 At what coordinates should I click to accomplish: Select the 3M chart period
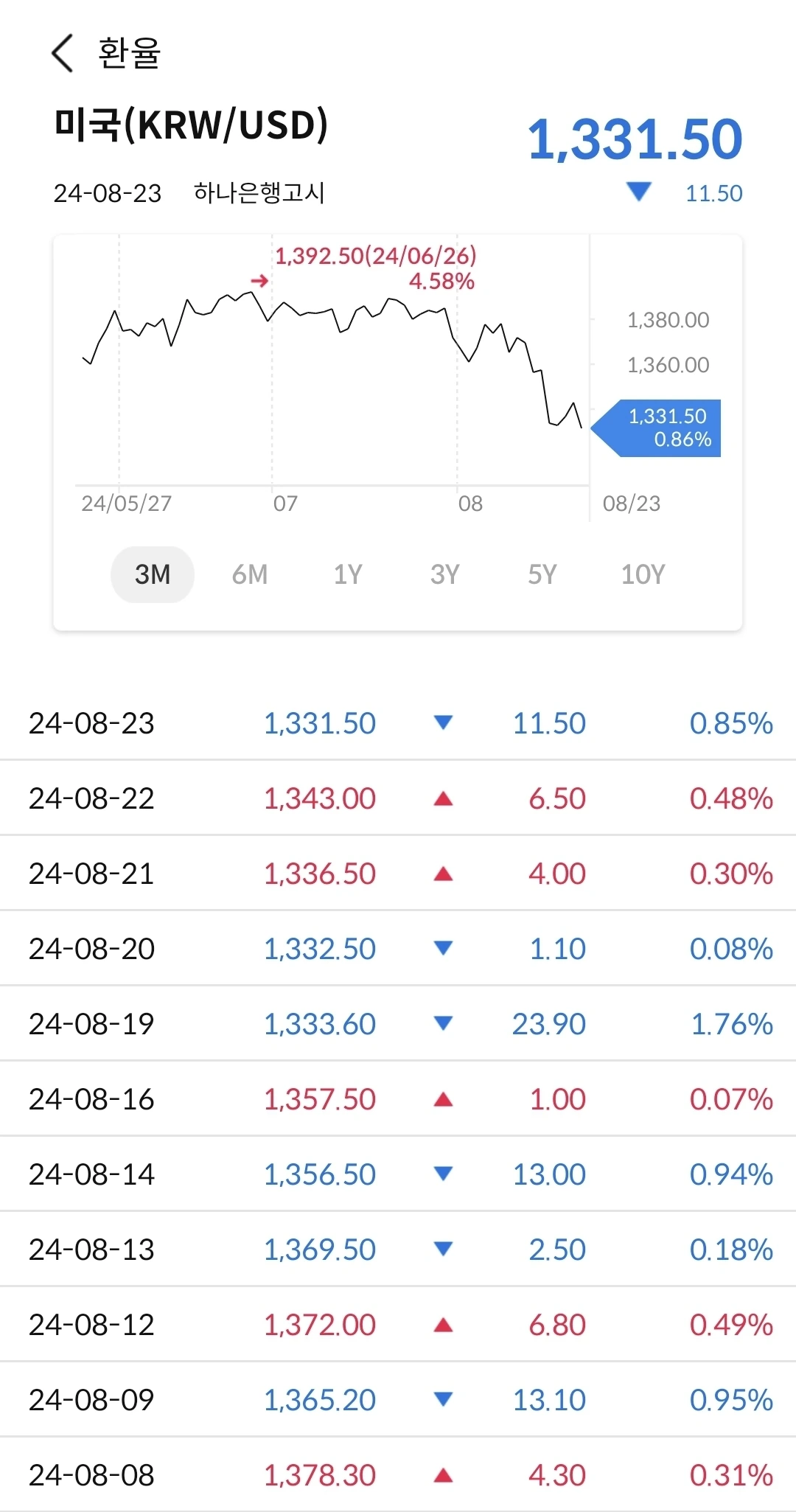pyautogui.click(x=153, y=574)
